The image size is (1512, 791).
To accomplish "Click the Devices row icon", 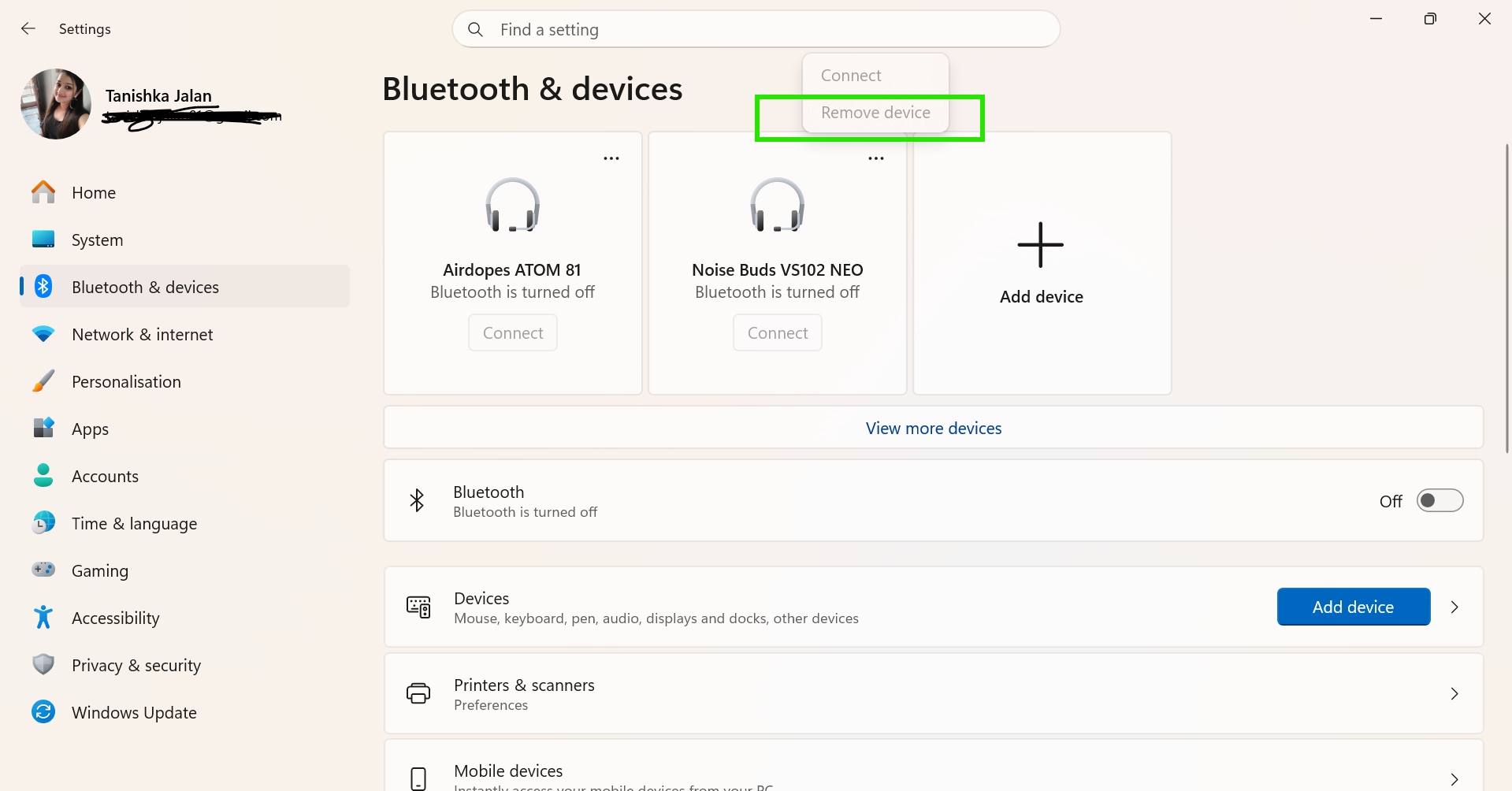I will click(418, 607).
